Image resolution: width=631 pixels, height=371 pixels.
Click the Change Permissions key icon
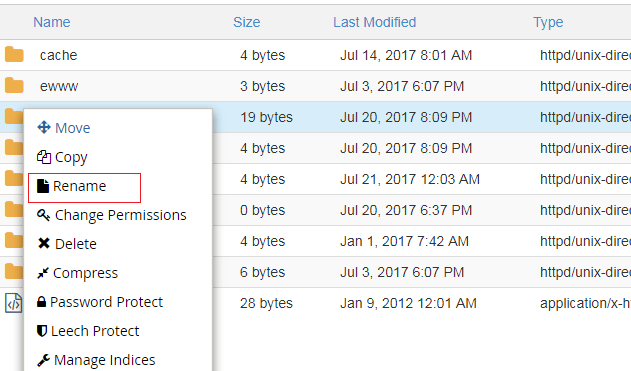(x=43, y=215)
